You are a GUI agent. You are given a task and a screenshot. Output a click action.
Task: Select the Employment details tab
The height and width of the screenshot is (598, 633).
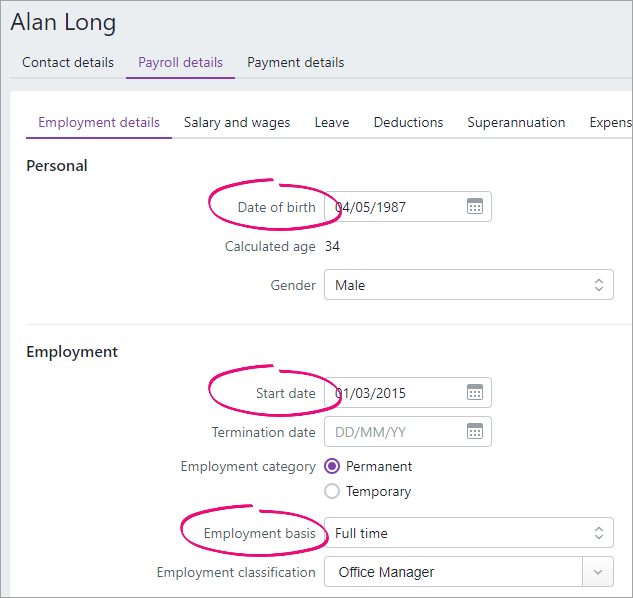(x=99, y=122)
